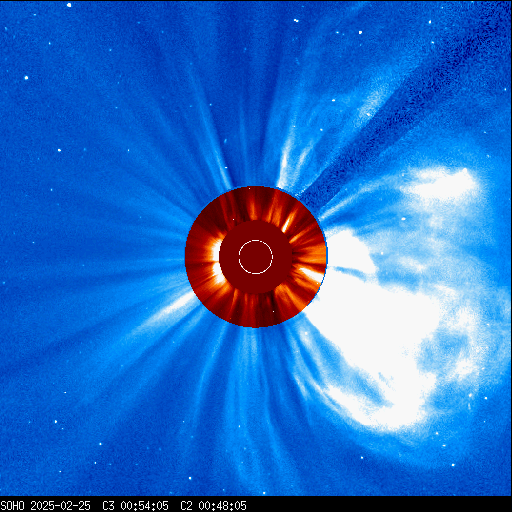This screenshot has width=512, height=512.
Task: Click the dark red central occulting disk
Action: point(256,257)
